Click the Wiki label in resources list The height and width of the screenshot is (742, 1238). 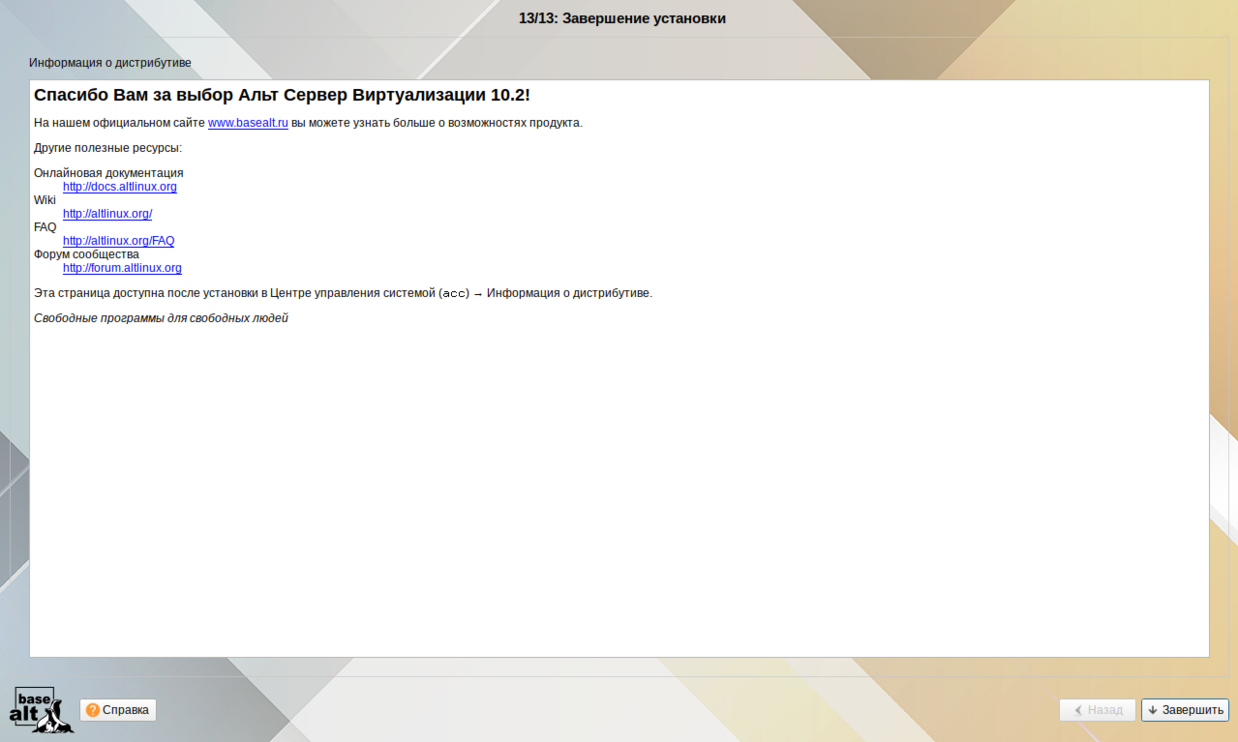tap(45, 200)
